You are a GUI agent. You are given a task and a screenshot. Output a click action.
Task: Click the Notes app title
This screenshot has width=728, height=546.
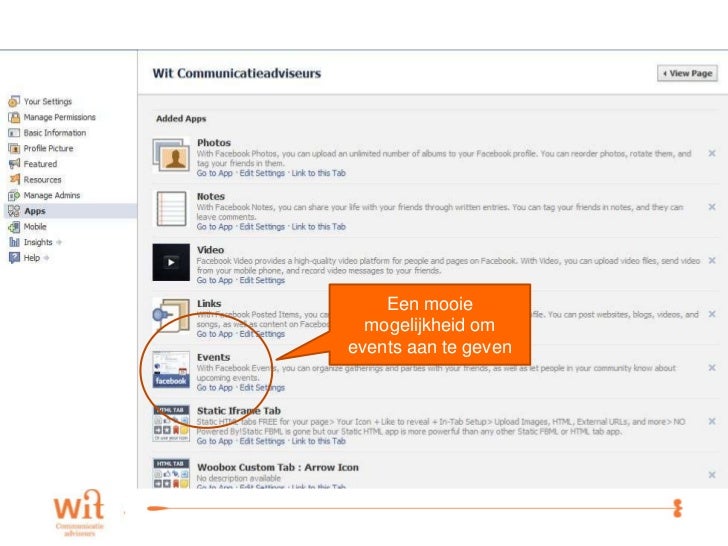210,196
